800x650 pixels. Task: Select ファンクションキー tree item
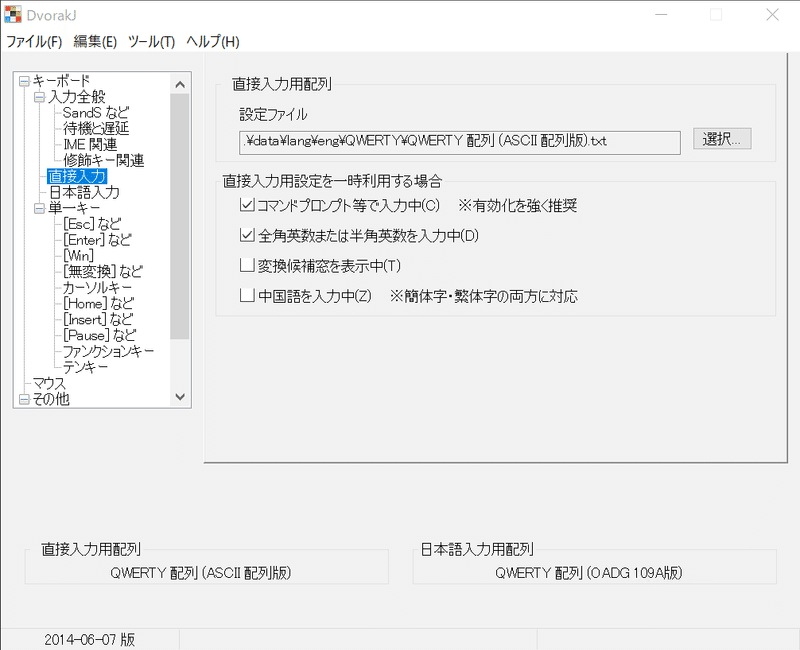pyautogui.click(x=108, y=351)
